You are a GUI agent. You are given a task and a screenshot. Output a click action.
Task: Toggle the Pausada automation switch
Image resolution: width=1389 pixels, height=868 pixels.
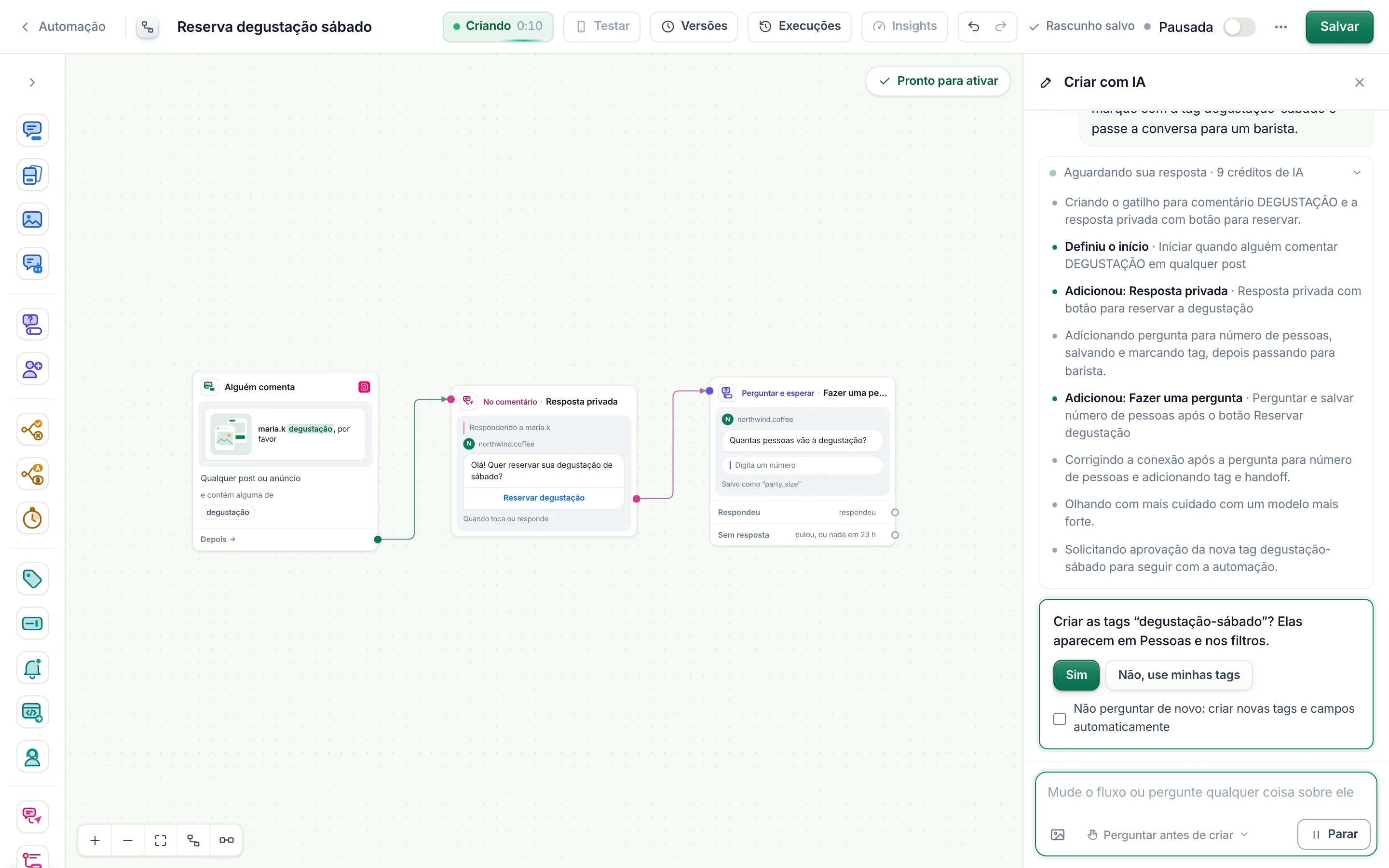1239,27
